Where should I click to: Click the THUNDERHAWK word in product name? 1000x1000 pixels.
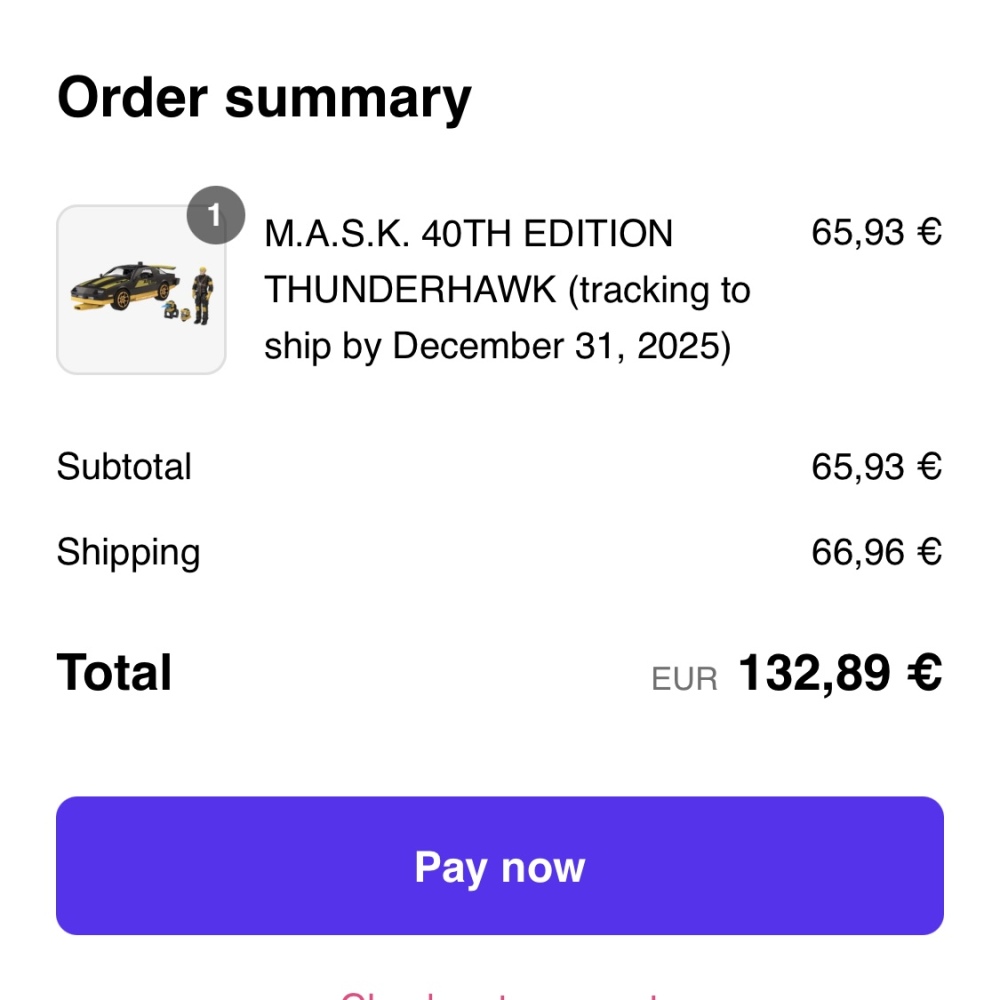[x=410, y=290]
